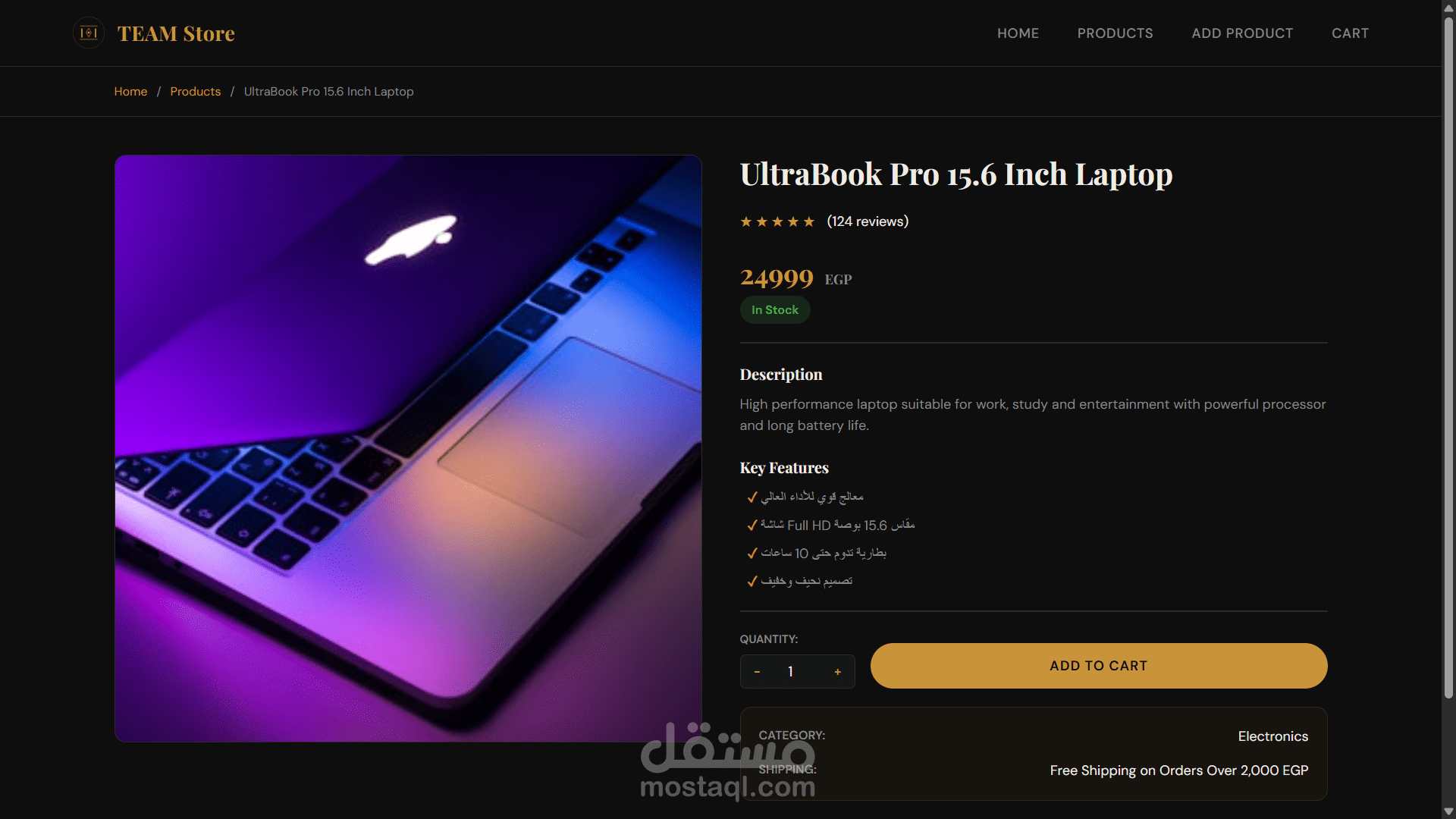This screenshot has height=819, width=1456.
Task: Add the laptop to cart
Action: click(x=1099, y=666)
